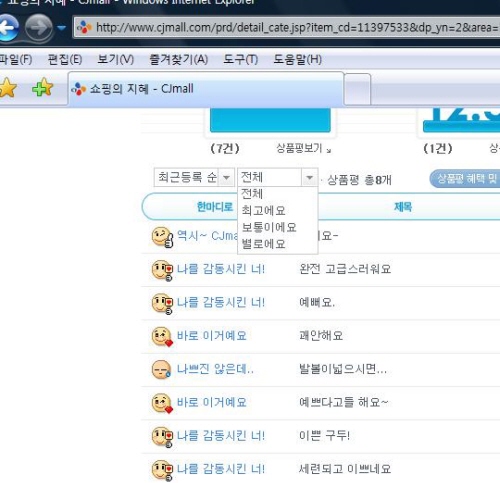Switch to the 쇼핑의 지혜 - CJmall tab
The width and height of the screenshot is (500, 483).
tap(206, 89)
